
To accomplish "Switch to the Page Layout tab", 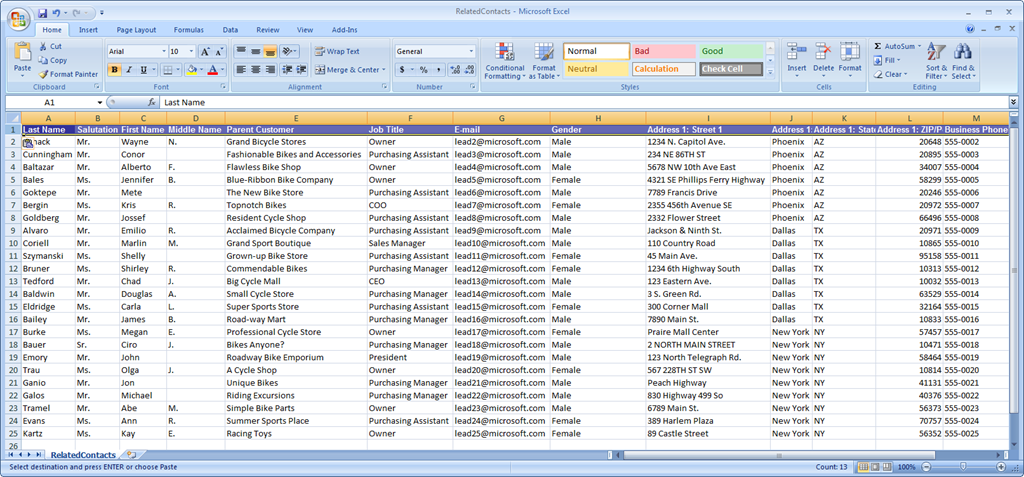I will click(136, 30).
